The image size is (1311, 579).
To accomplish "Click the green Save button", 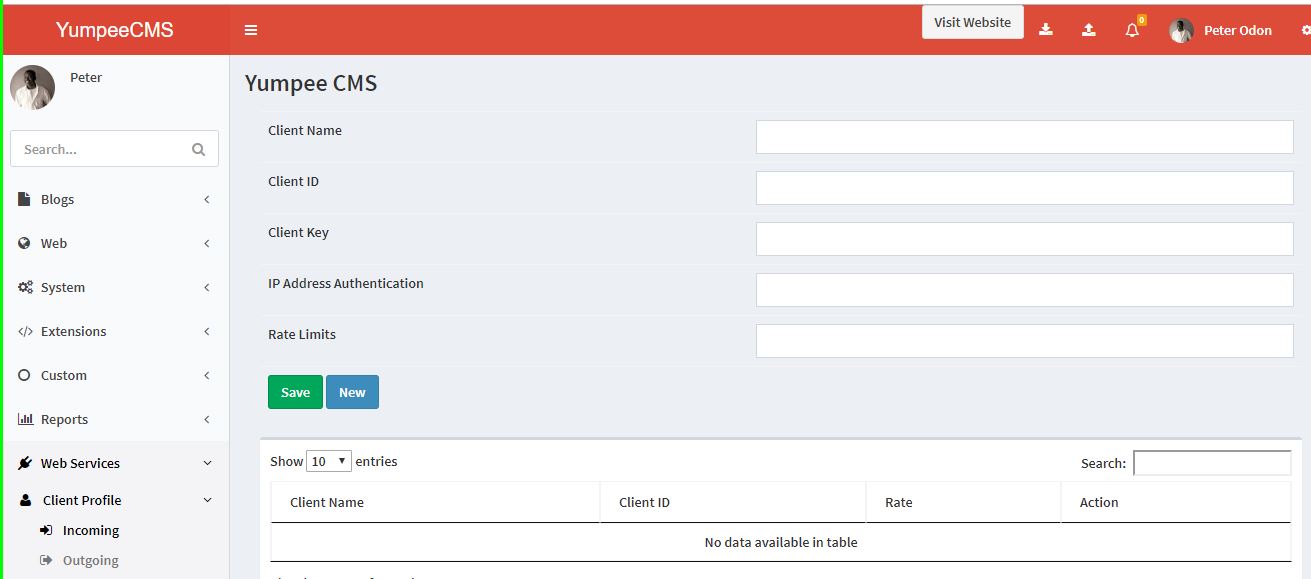I will pos(295,392).
